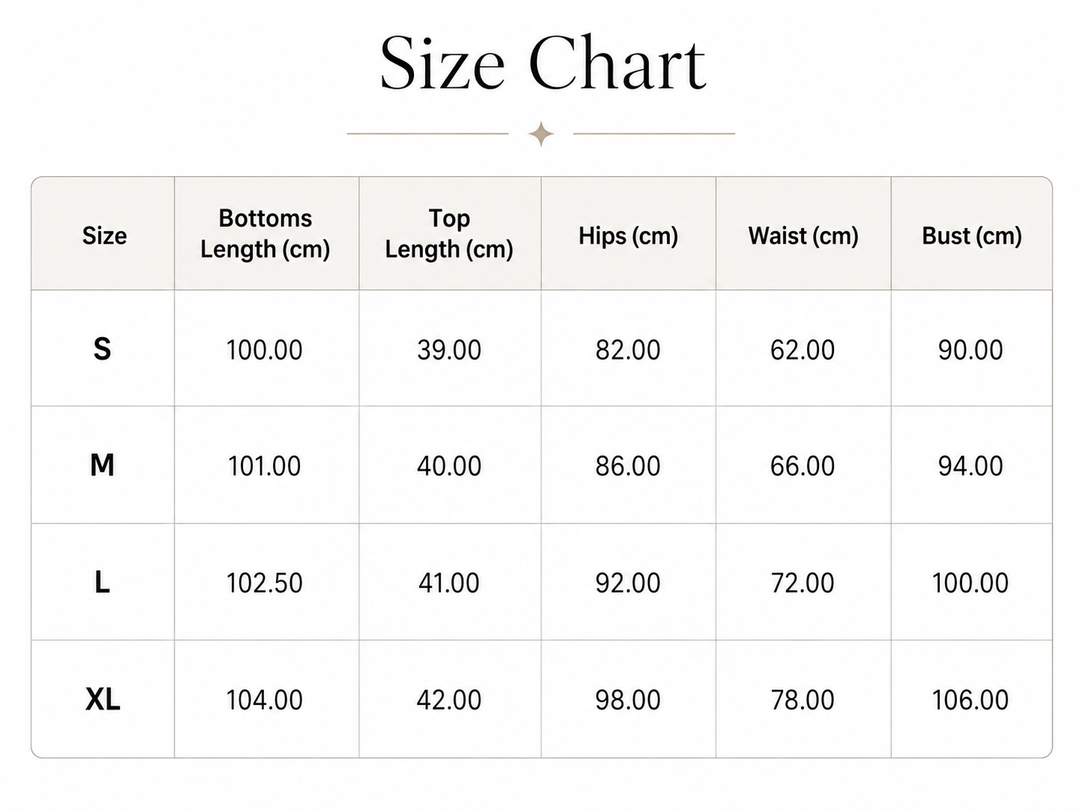The image size is (1080, 810).
Task: Click the Bust (cm) column header
Action: [971, 236]
